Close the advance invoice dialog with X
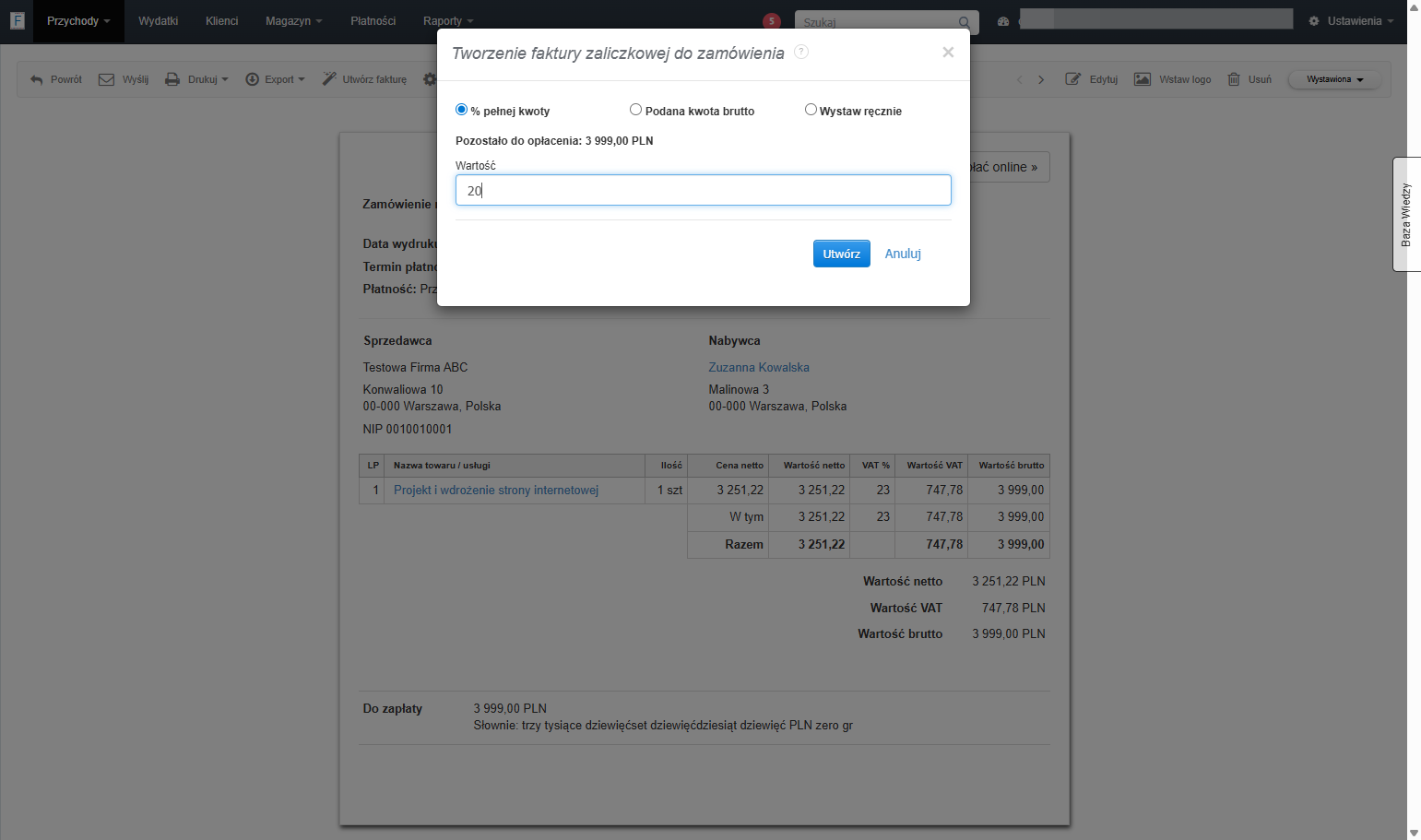Screen dimensions: 1421x840 coord(947,53)
